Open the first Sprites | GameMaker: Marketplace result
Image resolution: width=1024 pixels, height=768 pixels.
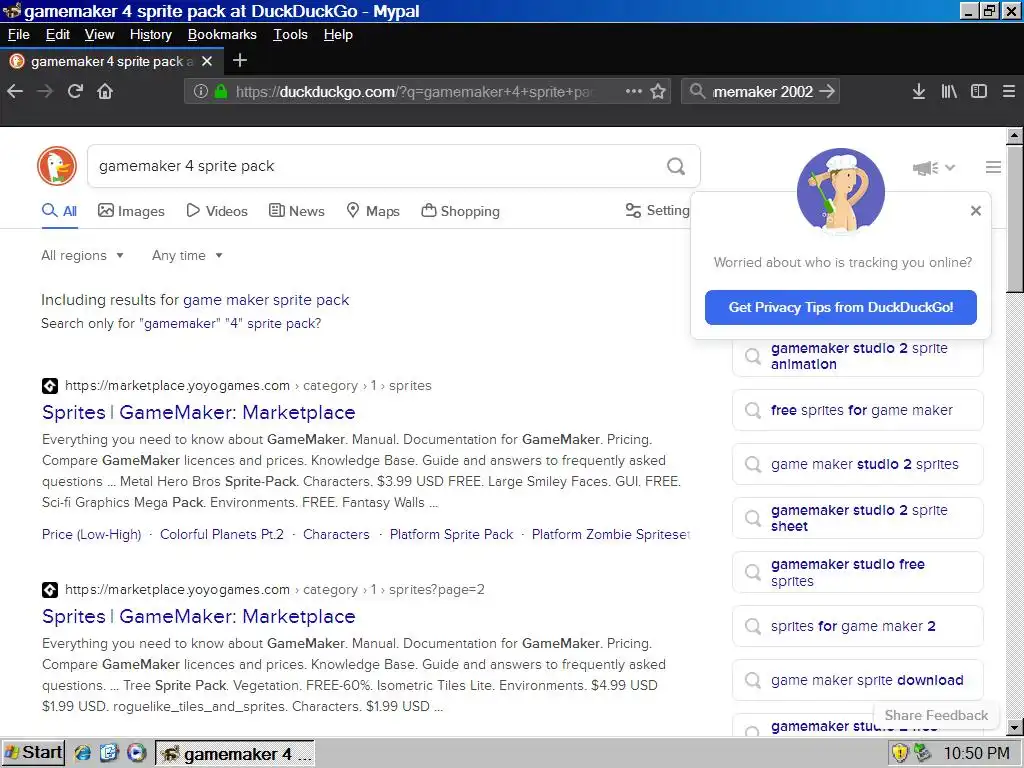coord(199,413)
